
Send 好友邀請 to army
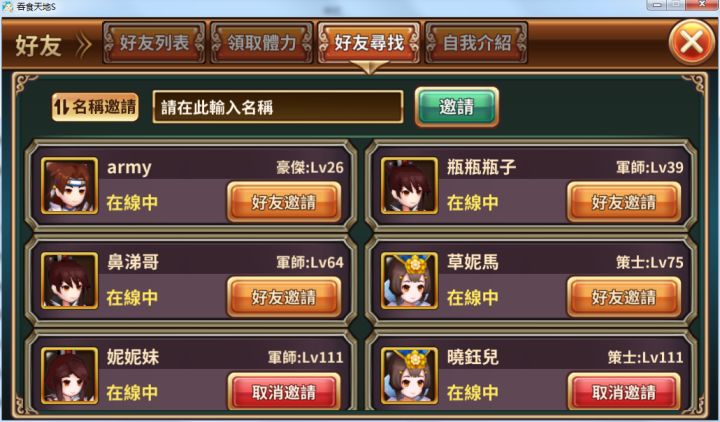(x=284, y=202)
